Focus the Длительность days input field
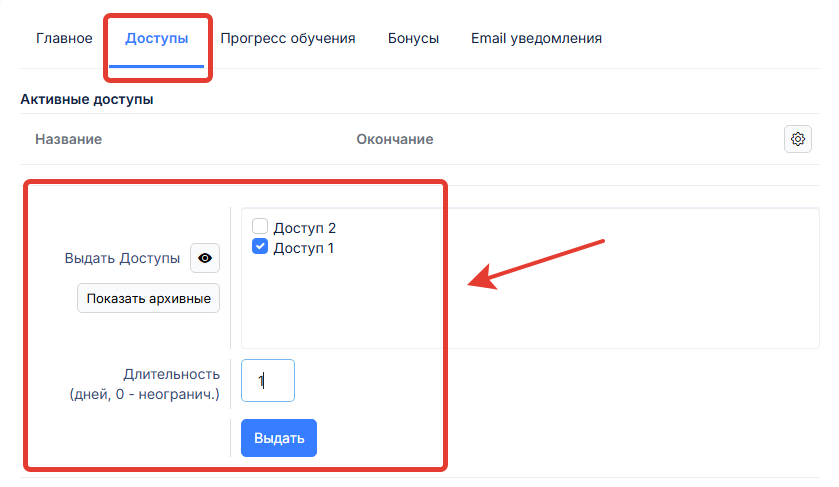Screen dimensions: 839x487 [x=268, y=380]
